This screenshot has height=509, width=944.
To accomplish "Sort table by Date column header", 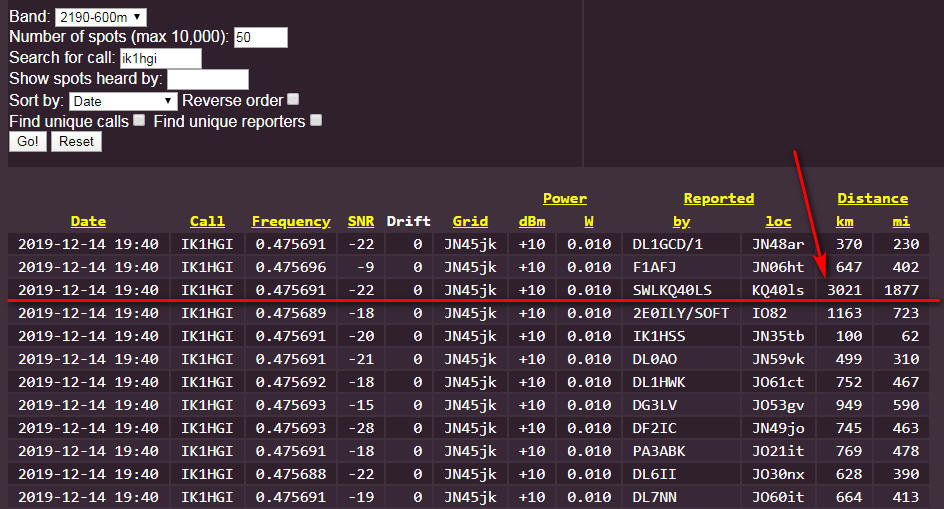I will pyautogui.click(x=88, y=222).
